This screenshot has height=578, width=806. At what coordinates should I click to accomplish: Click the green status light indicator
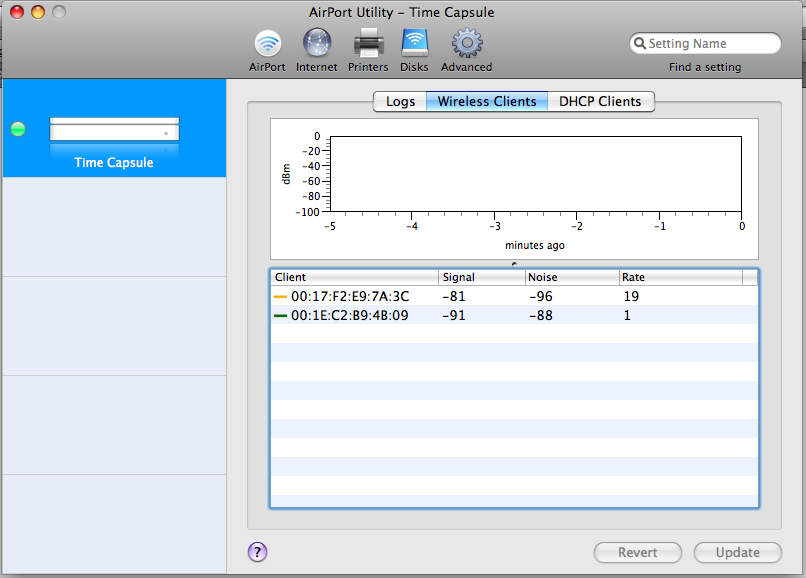click(x=18, y=129)
